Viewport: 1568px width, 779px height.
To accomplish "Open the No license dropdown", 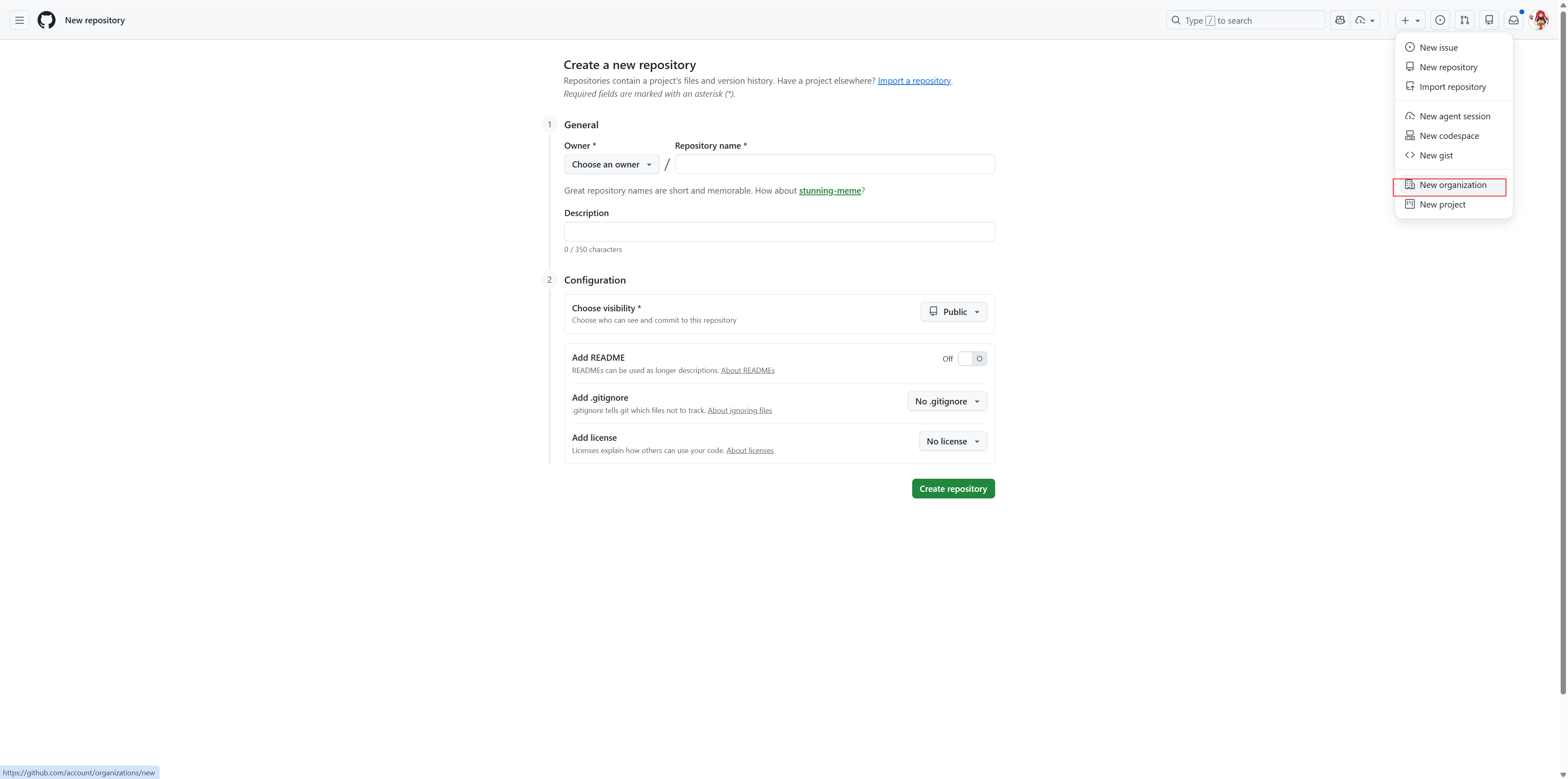I will (x=953, y=441).
